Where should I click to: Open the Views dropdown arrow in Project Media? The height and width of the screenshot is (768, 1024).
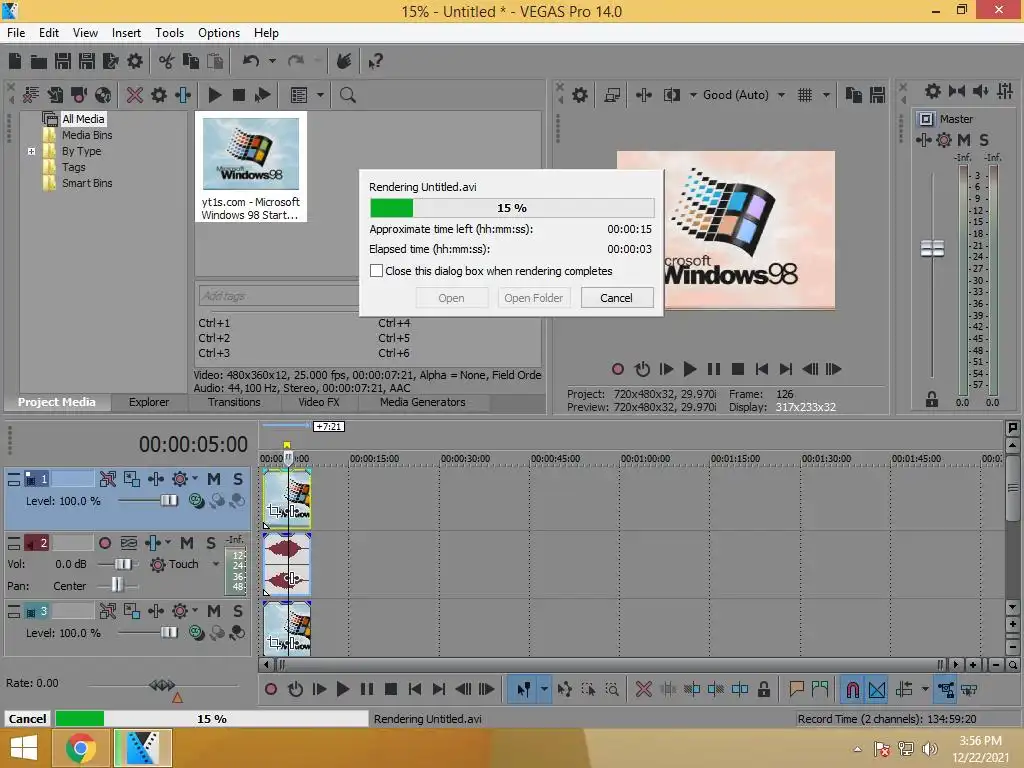[320, 95]
